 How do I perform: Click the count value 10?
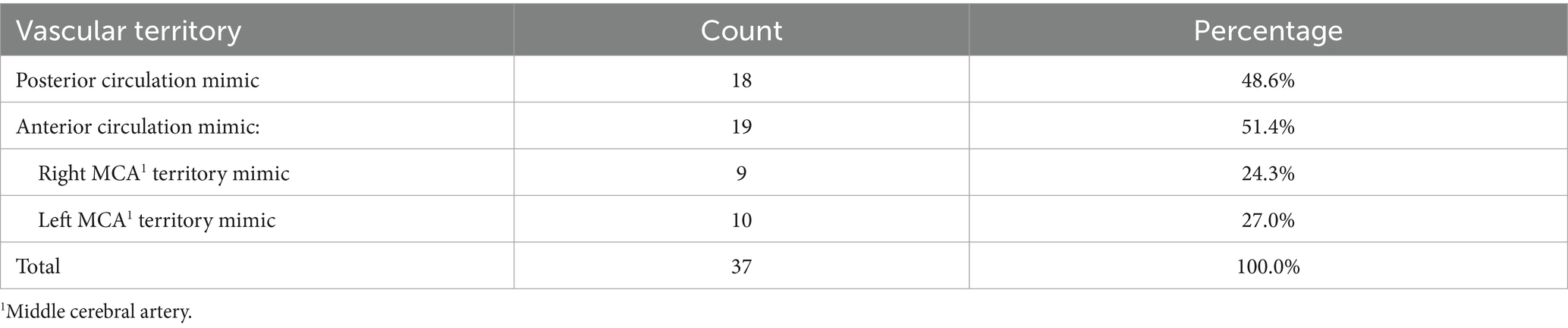click(x=741, y=220)
